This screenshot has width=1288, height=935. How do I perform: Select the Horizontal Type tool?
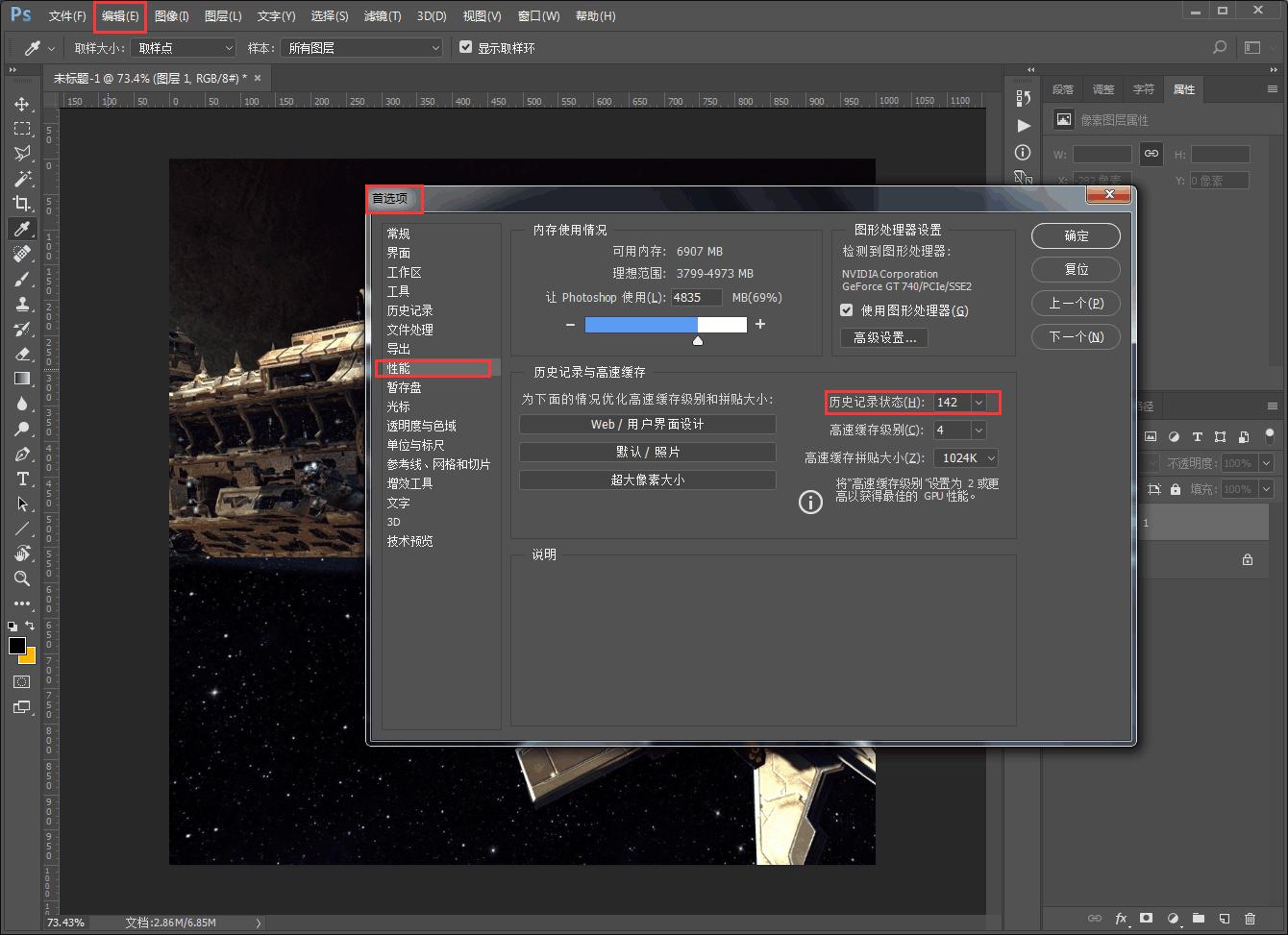21,479
